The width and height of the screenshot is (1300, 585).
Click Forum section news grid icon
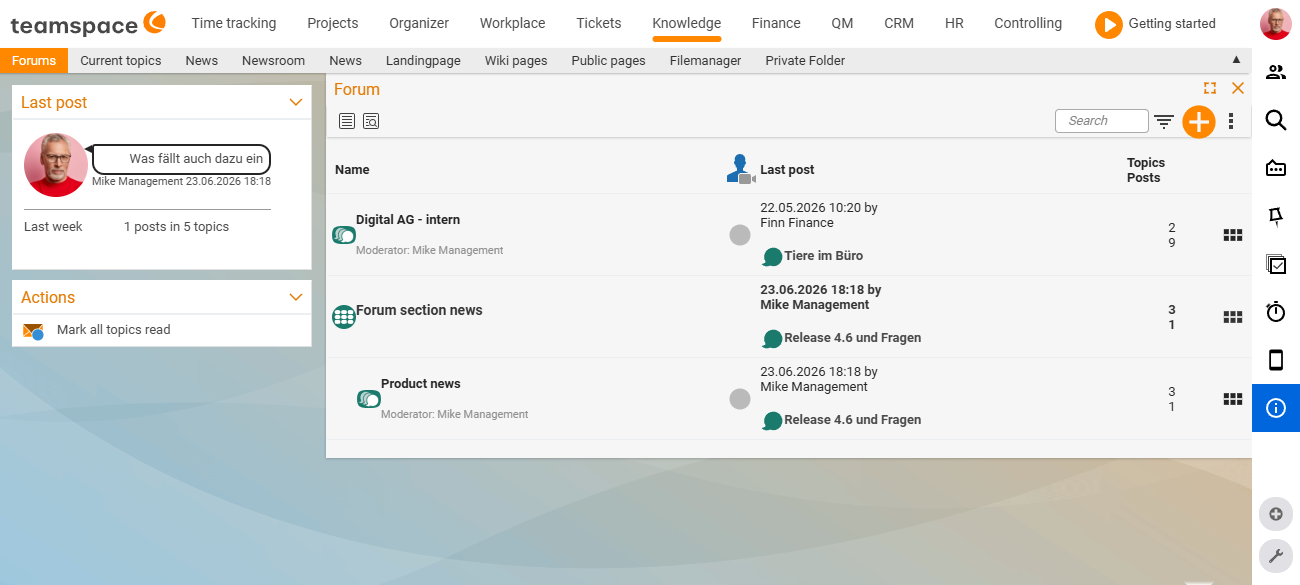click(343, 317)
